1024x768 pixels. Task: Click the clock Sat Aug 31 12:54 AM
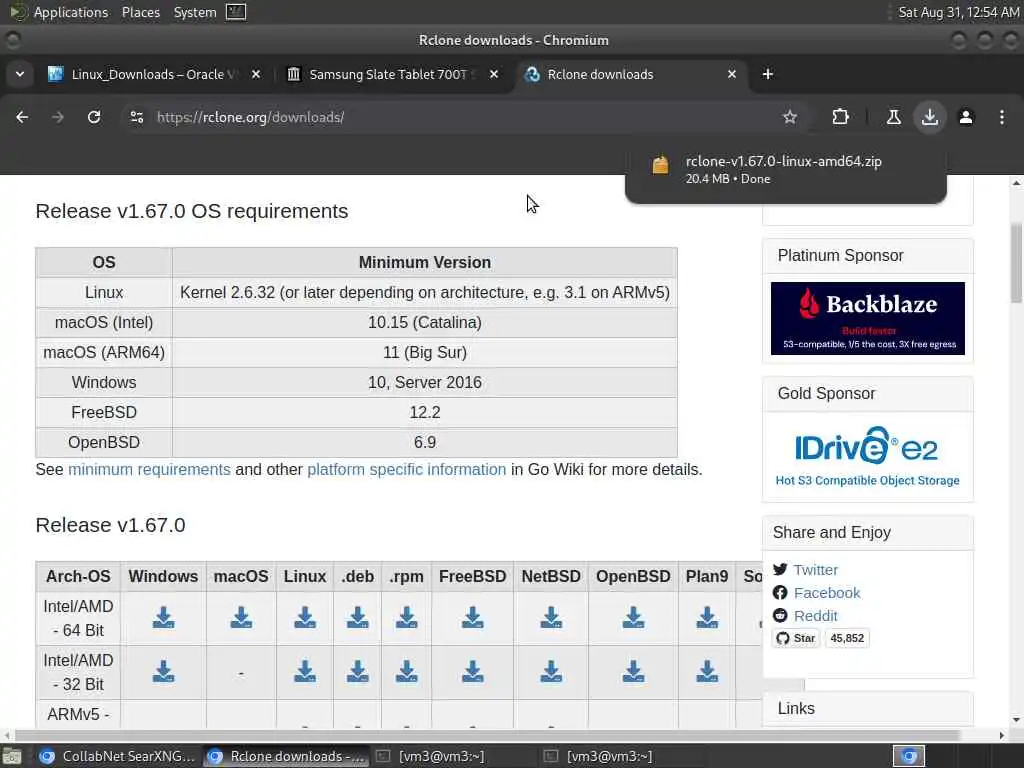click(x=958, y=12)
